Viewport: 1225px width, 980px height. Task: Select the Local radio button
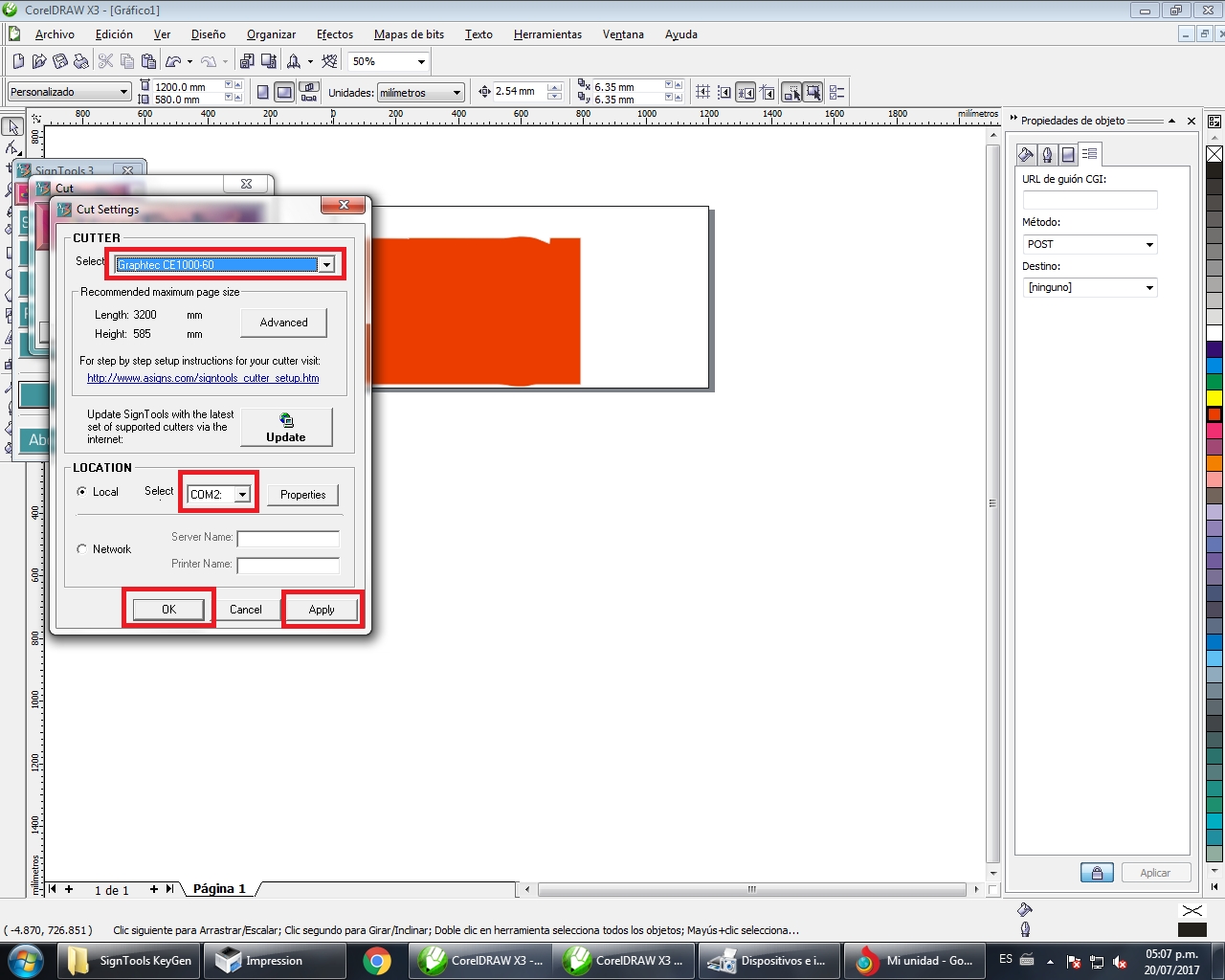82,492
